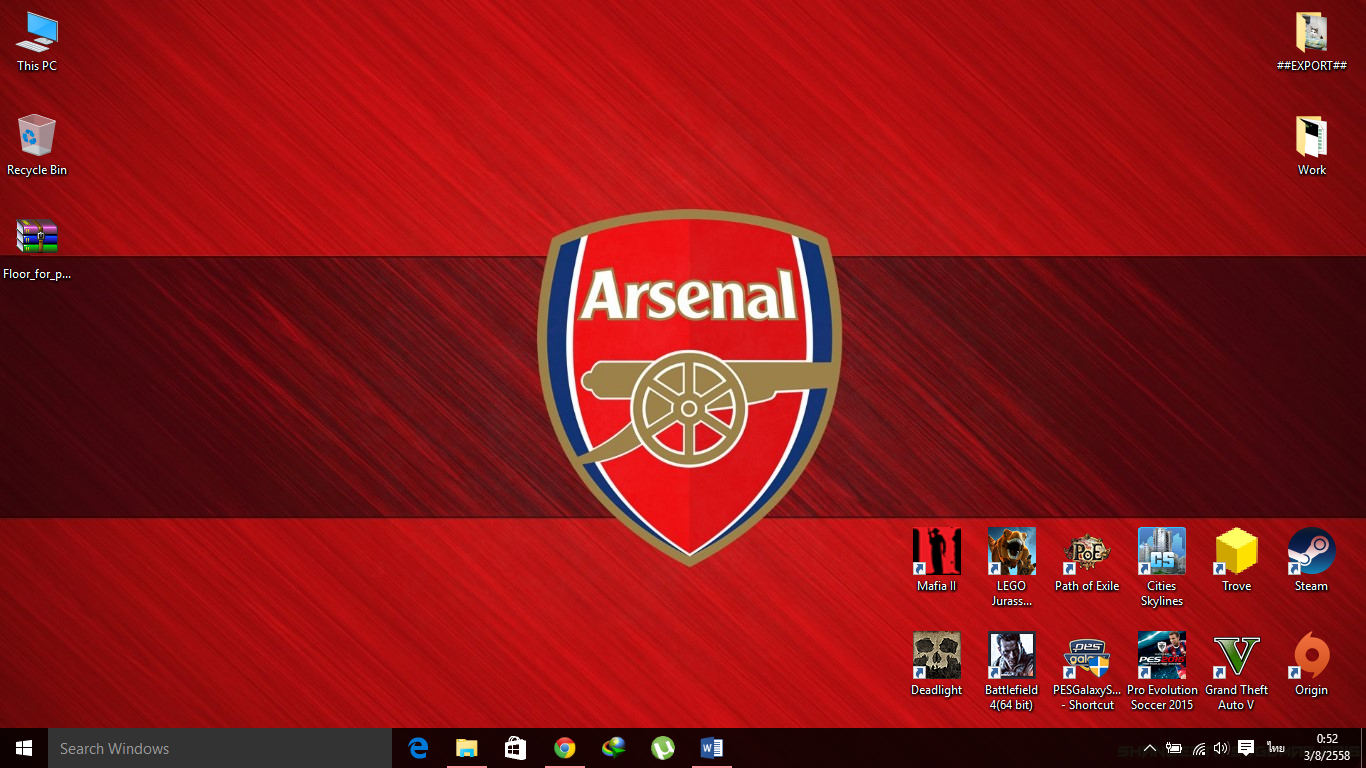The image size is (1366, 768).
Task: Switch input language from ไทย
Action: tap(1276, 748)
